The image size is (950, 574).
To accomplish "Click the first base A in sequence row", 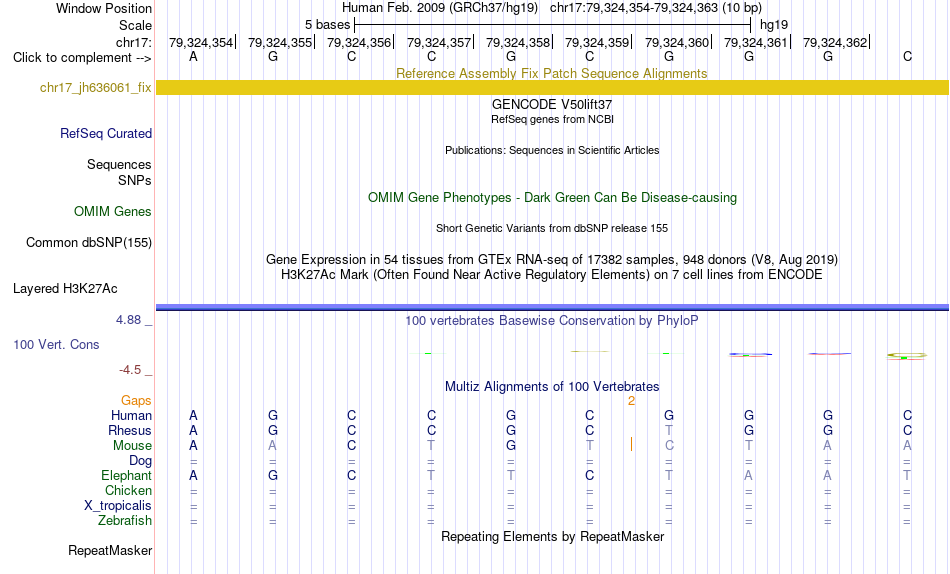I will [x=193, y=57].
